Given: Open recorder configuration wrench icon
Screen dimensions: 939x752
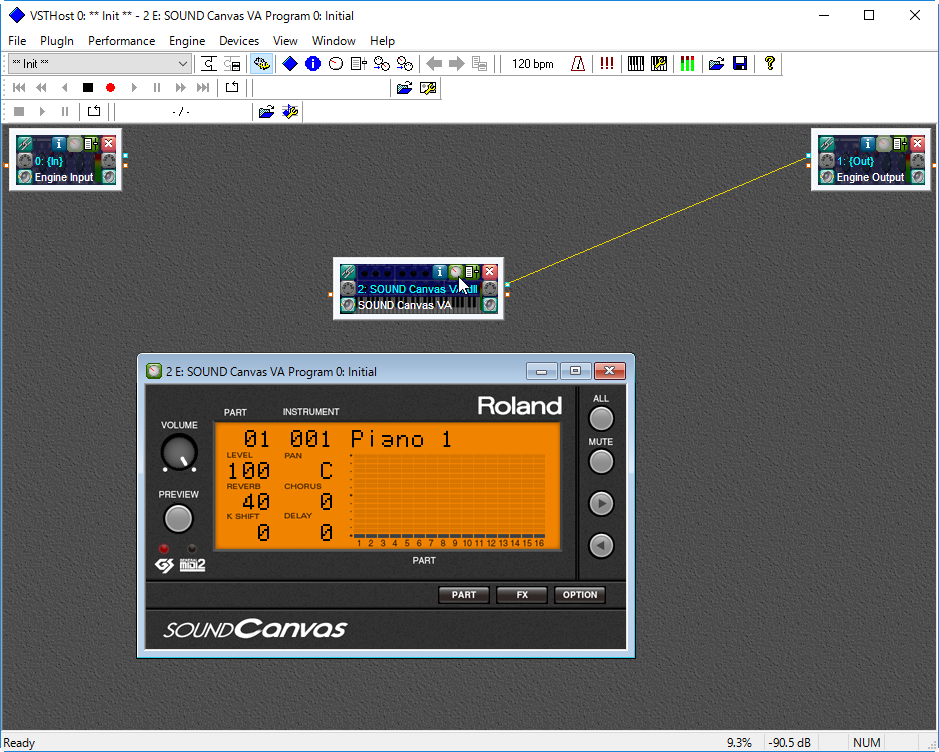Looking at the screenshot, I should pos(290,111).
